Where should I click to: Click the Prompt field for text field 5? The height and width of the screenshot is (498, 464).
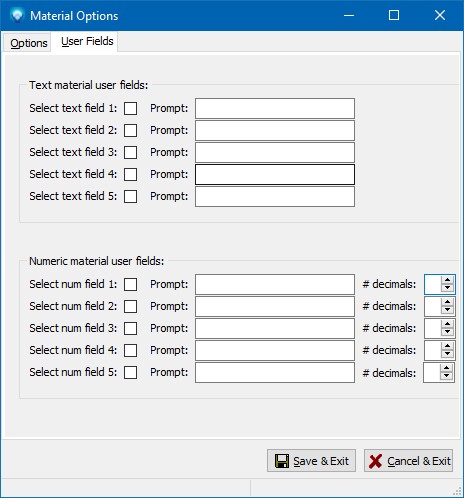coord(275,196)
